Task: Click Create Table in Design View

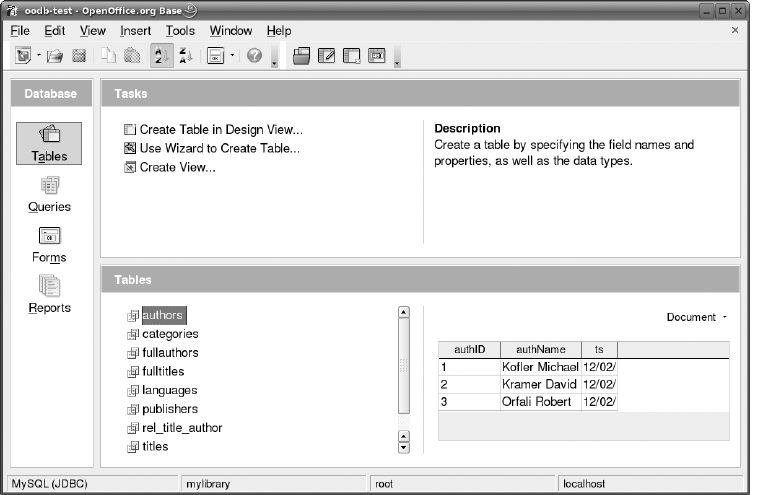Action: pos(213,130)
